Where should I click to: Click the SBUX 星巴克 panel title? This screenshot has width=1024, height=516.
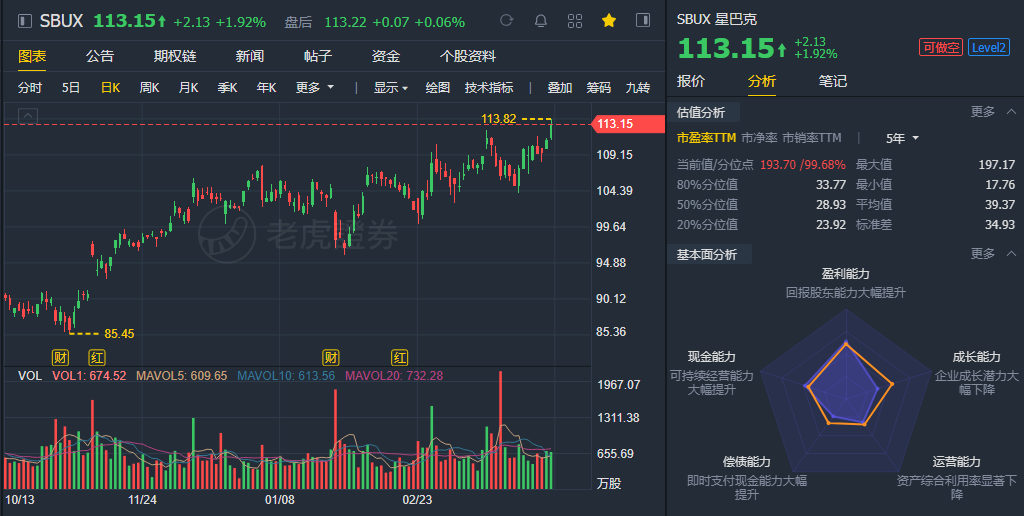[x=717, y=20]
